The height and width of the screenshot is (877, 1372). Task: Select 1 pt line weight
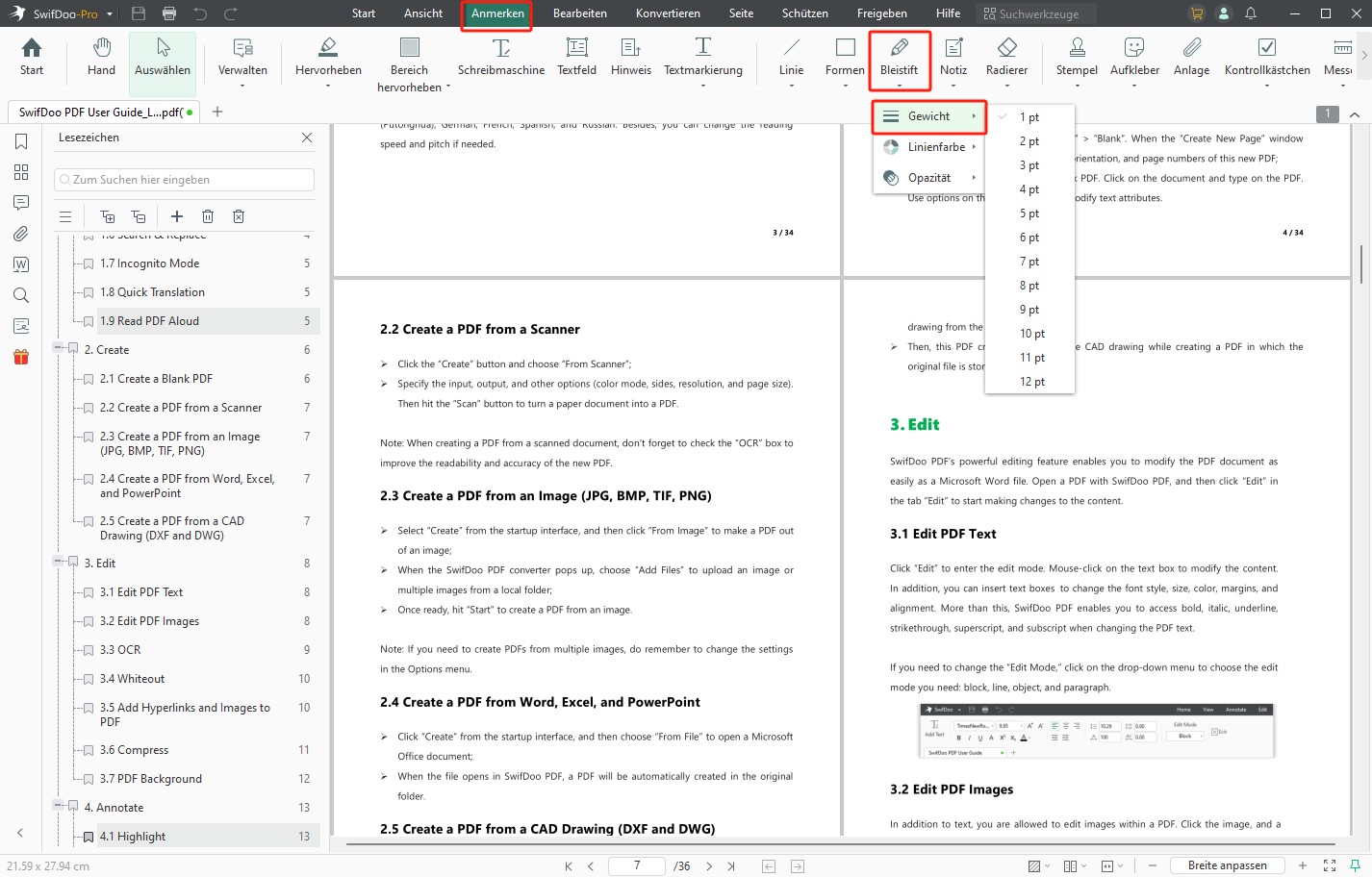tap(1029, 117)
